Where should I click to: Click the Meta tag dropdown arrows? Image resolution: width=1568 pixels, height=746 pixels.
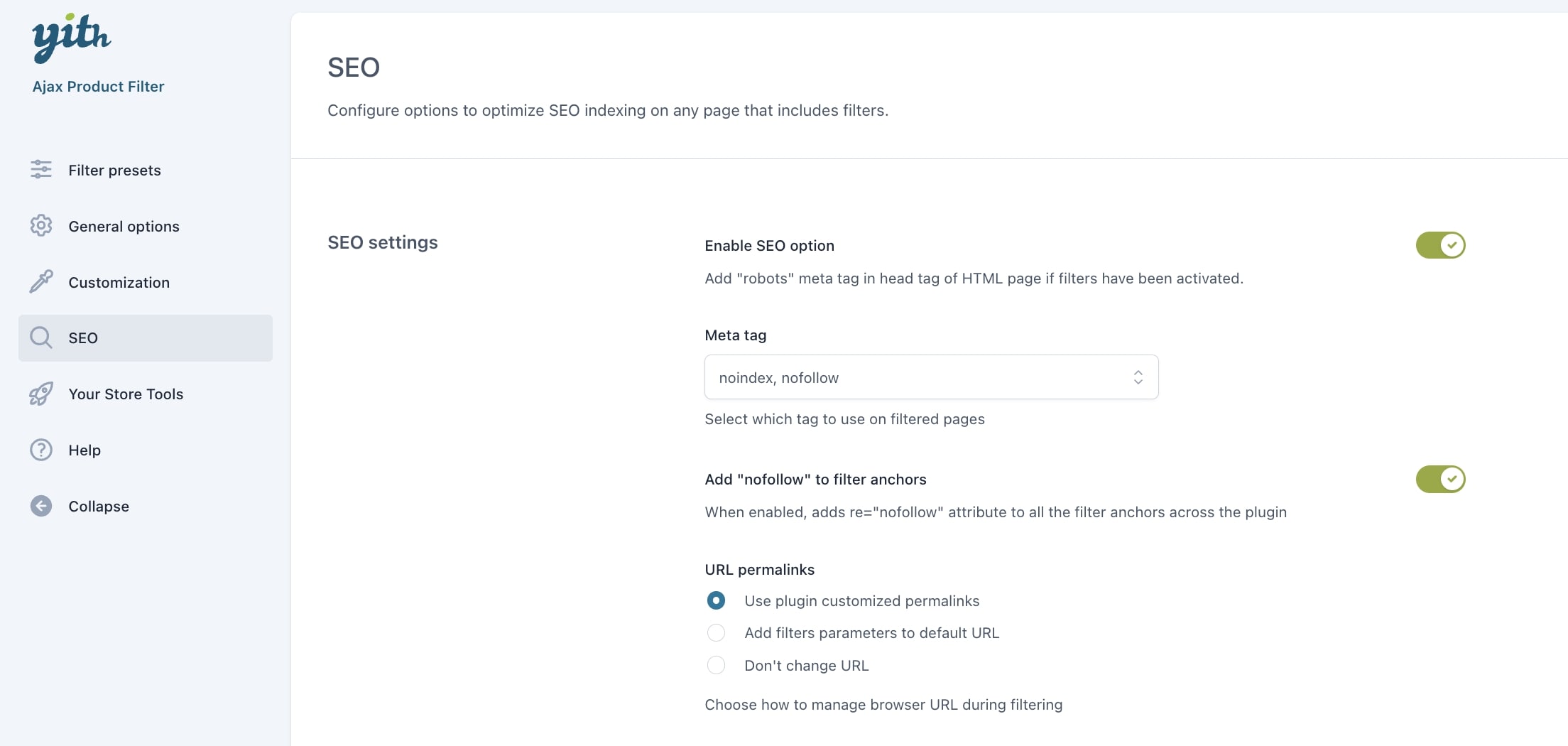[1138, 377]
